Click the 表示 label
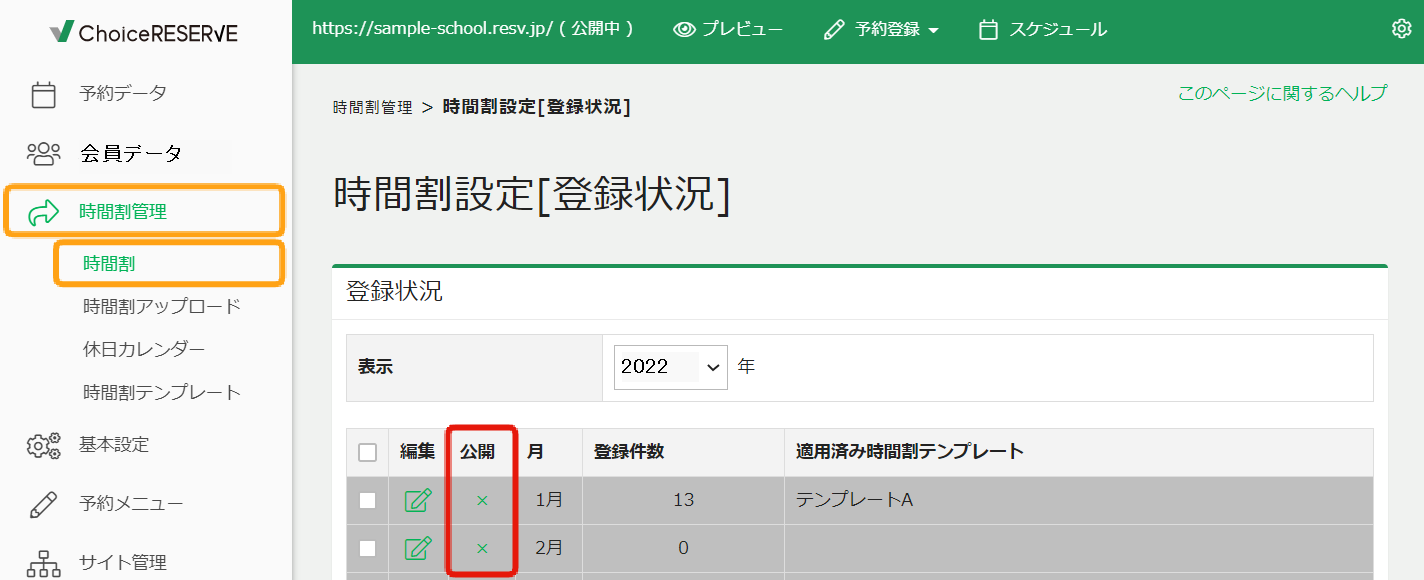1424x580 pixels. pyautogui.click(x=376, y=367)
